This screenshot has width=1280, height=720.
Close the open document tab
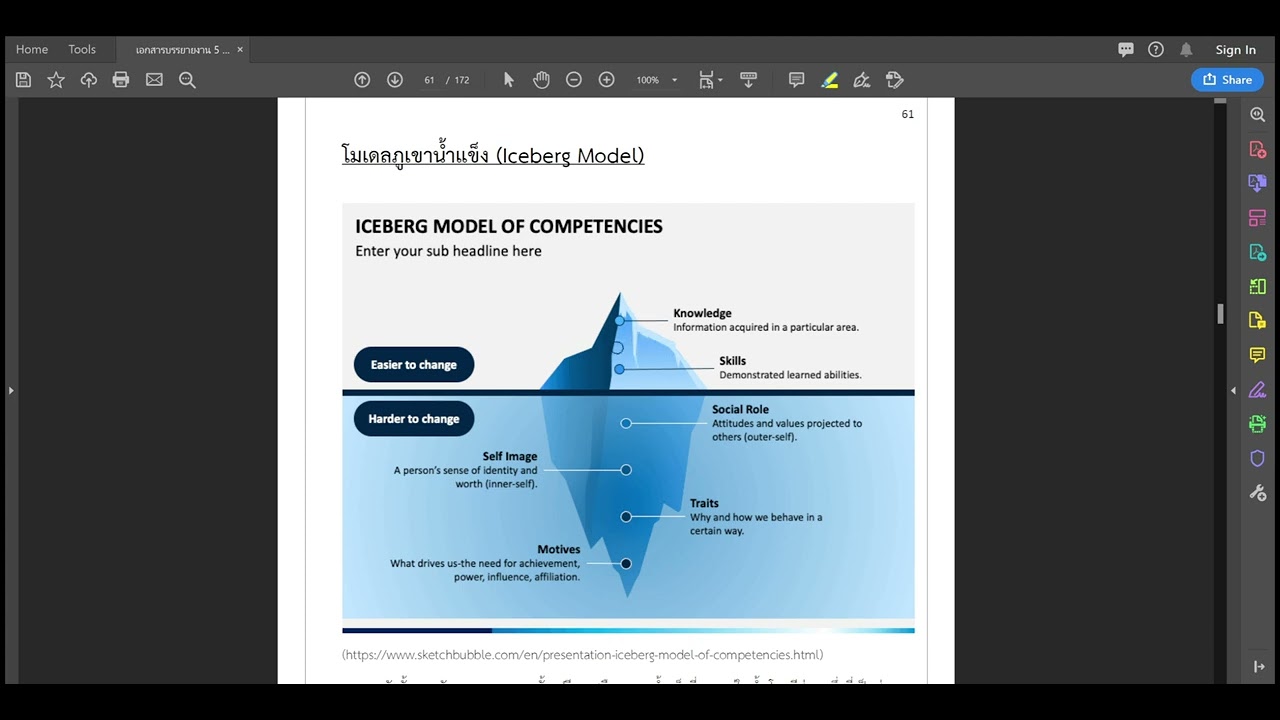(240, 50)
